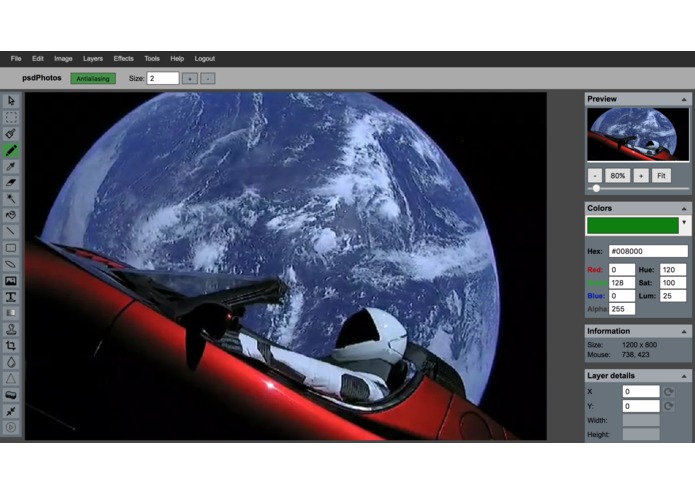Click Logout in the menu bar

(204, 58)
